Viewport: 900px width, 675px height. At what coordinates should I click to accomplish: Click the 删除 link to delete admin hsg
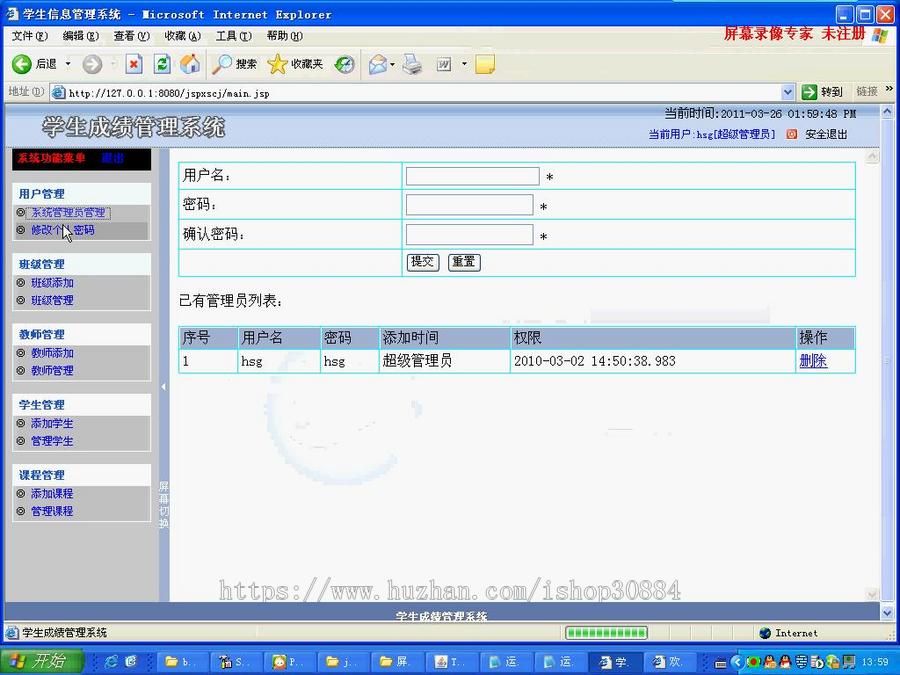pos(814,361)
